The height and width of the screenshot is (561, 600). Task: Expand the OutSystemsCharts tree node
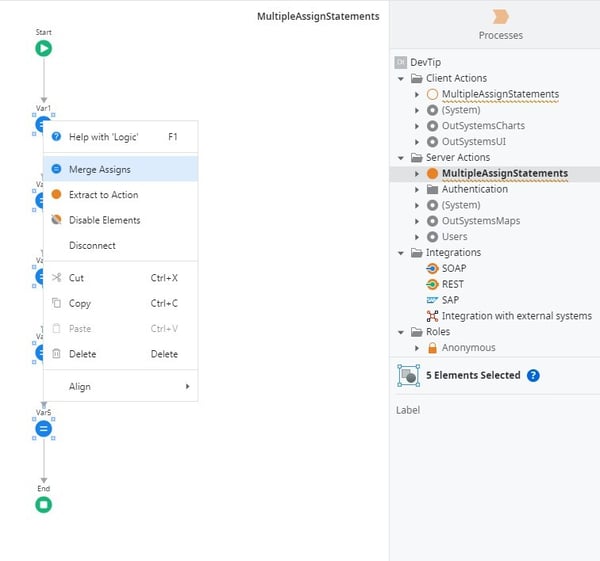418,126
